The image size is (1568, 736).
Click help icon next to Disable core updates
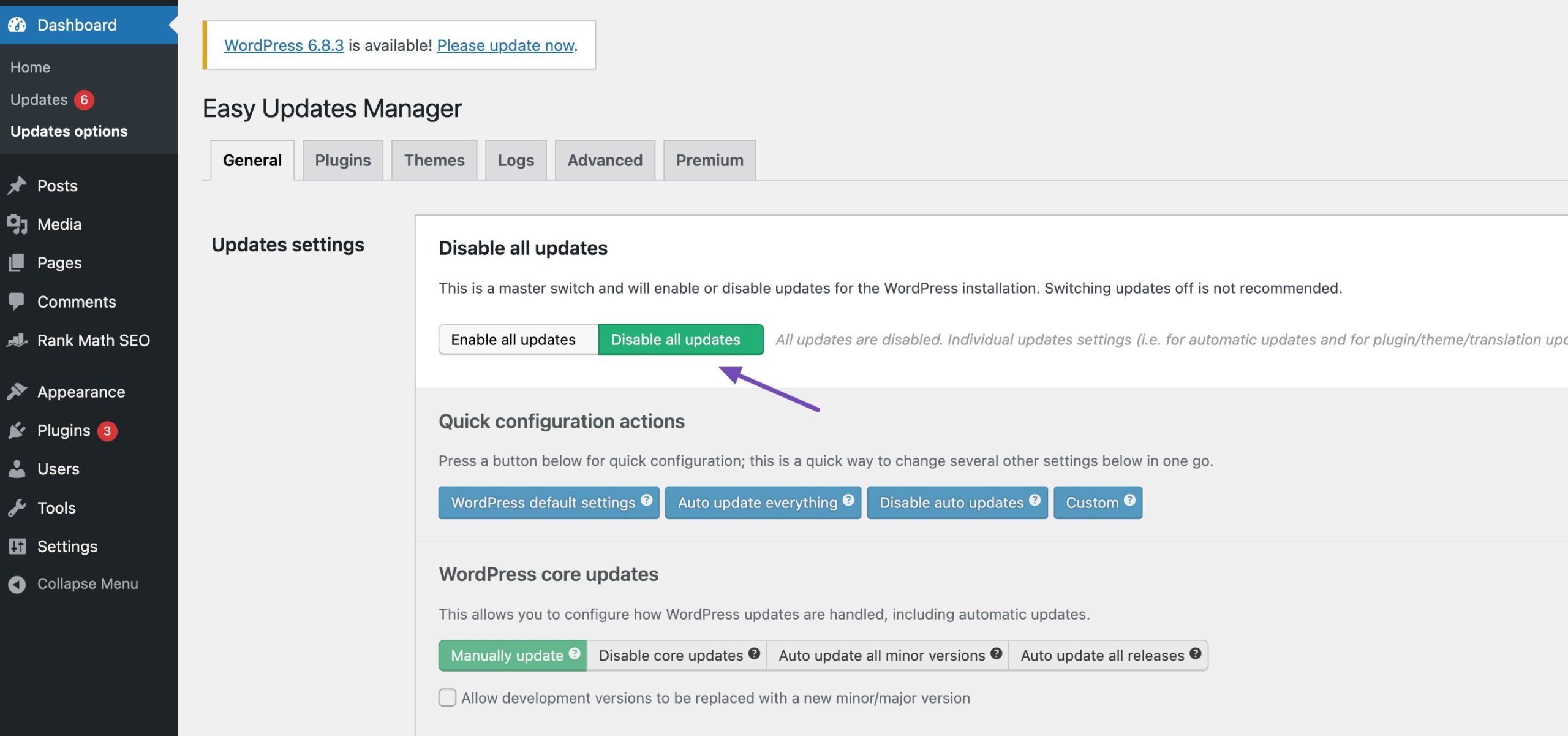pos(754,653)
